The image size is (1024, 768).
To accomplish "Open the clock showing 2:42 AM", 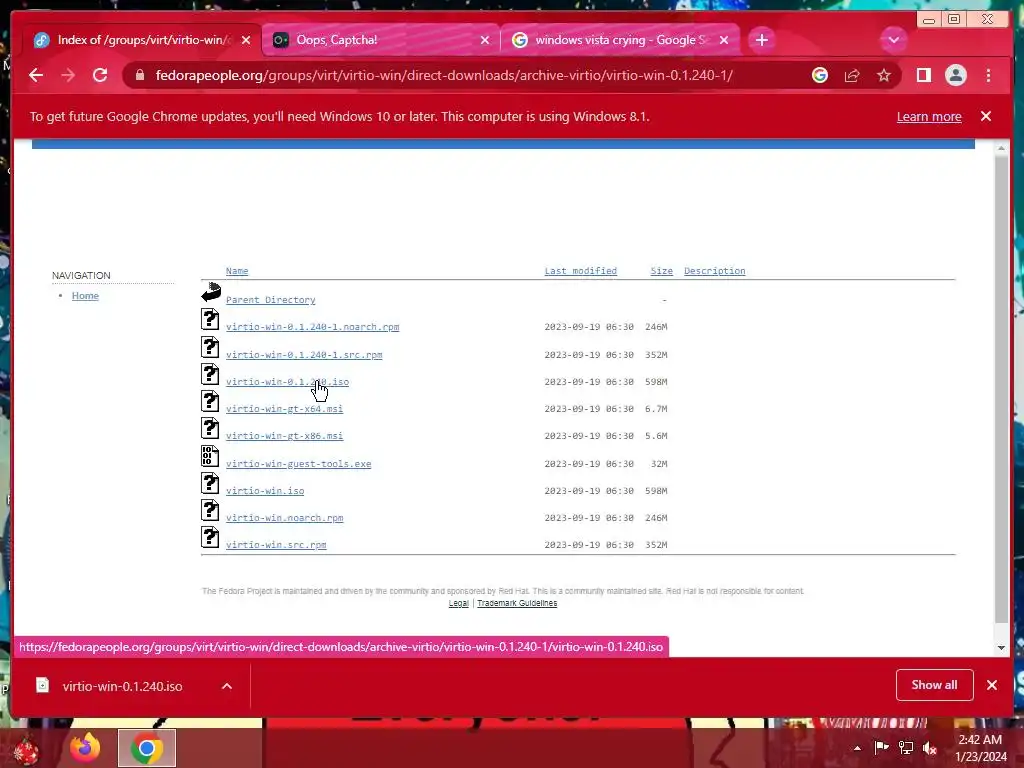I will [x=980, y=748].
